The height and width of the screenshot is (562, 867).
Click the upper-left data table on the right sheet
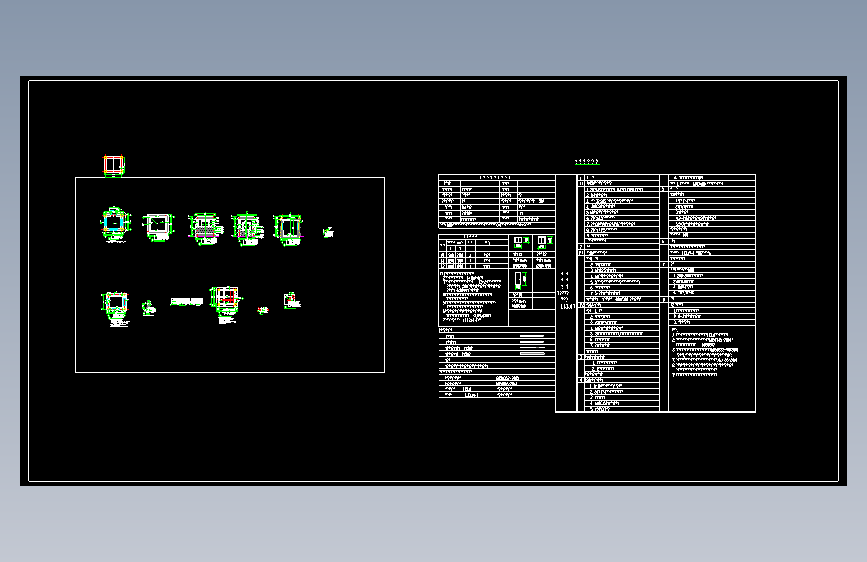[497, 201]
